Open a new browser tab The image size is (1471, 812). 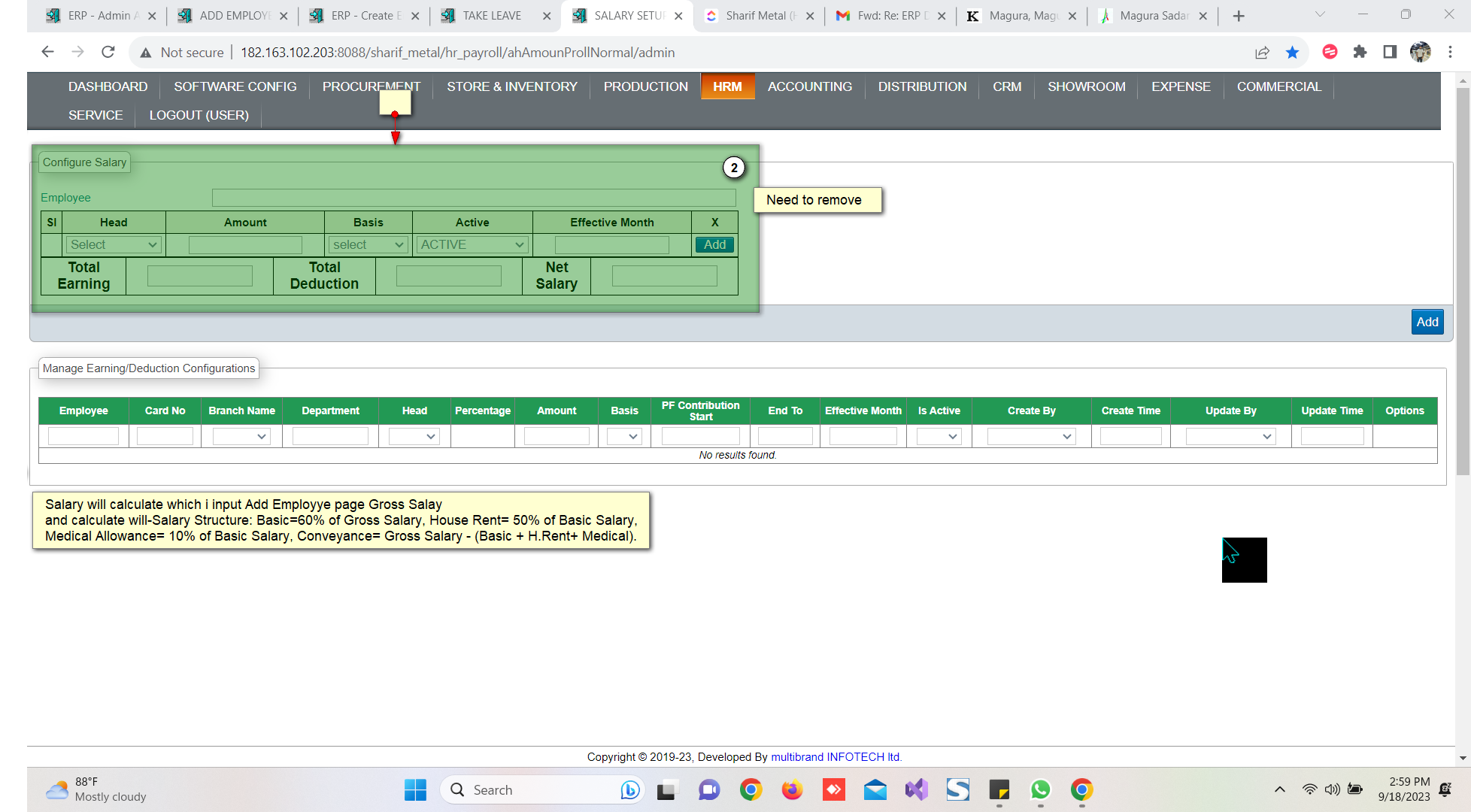click(x=1239, y=16)
